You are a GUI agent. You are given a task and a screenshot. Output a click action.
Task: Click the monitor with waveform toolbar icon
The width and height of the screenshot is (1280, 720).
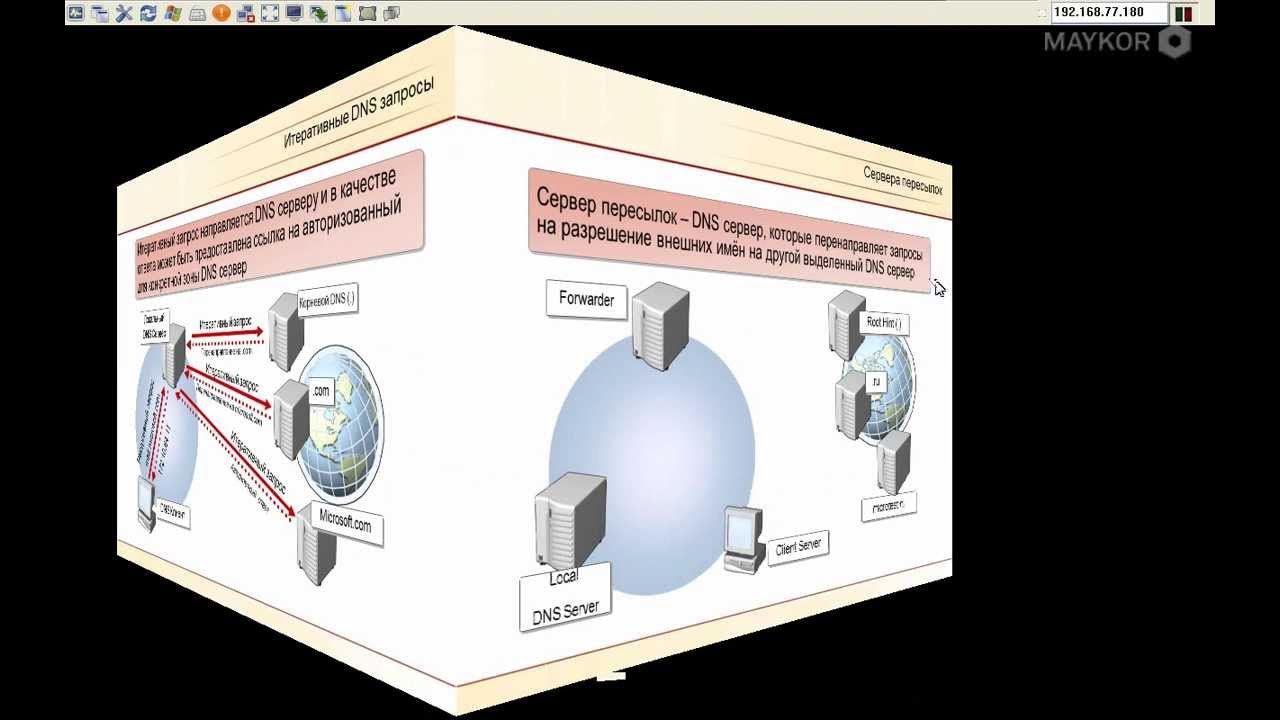[76, 13]
